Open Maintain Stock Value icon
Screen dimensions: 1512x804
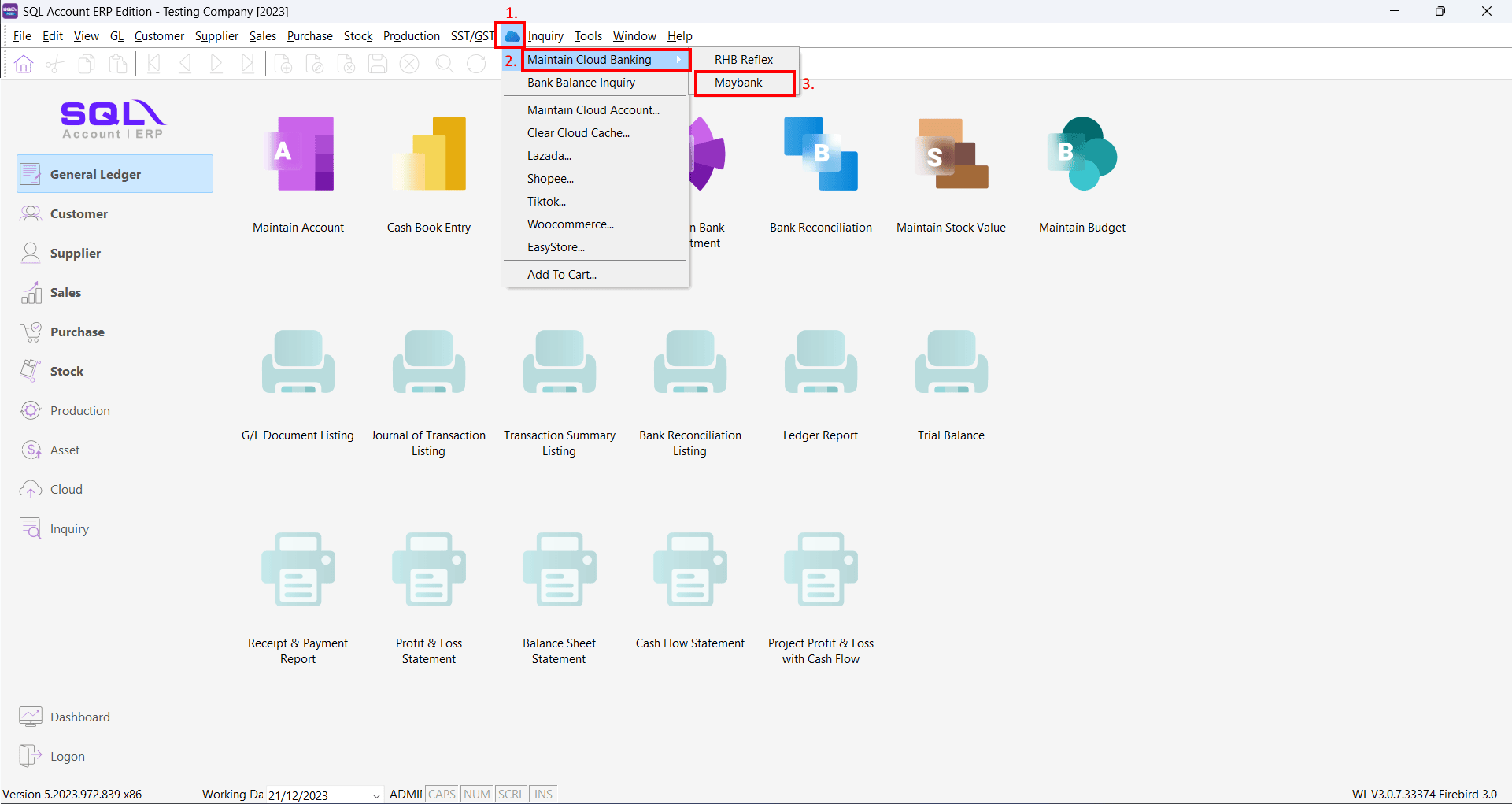pyautogui.click(x=951, y=154)
